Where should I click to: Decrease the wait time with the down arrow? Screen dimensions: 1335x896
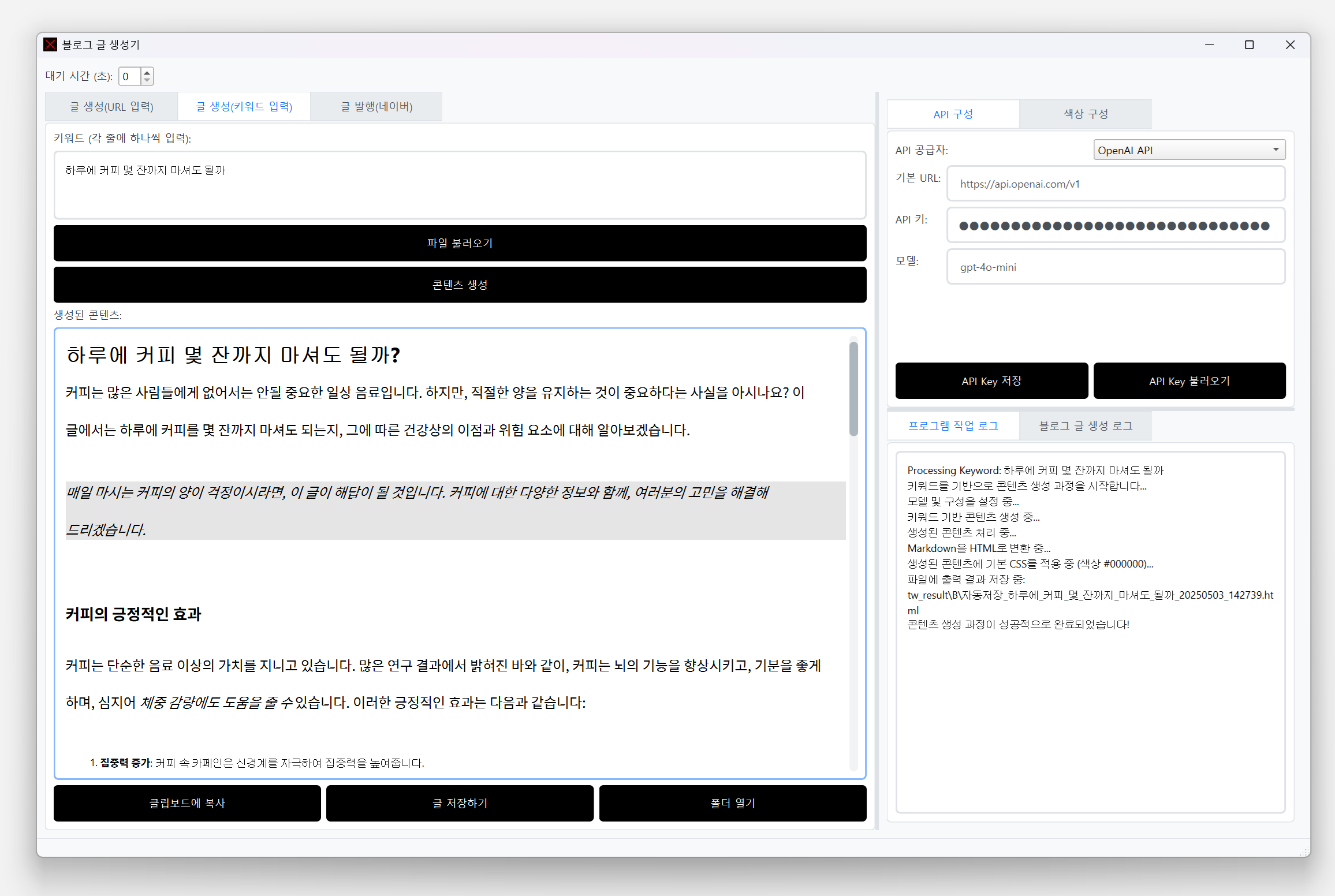pos(147,80)
